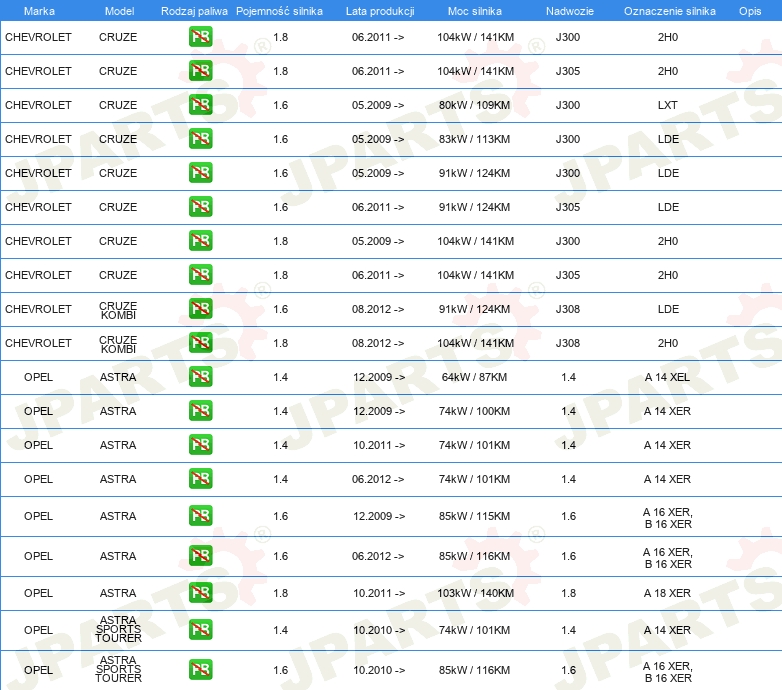
Task: Click A 16 XER, B 16 XER in the 115KM row
Action: pos(668,518)
